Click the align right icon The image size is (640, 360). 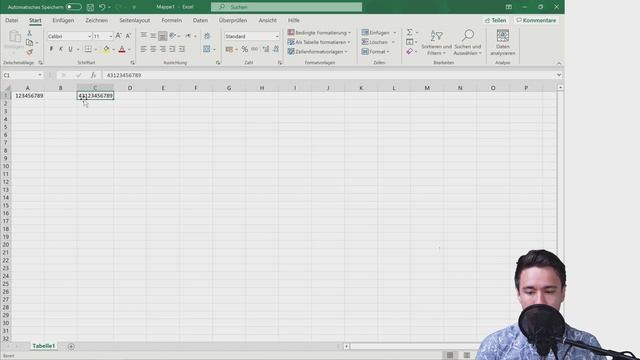162,49
